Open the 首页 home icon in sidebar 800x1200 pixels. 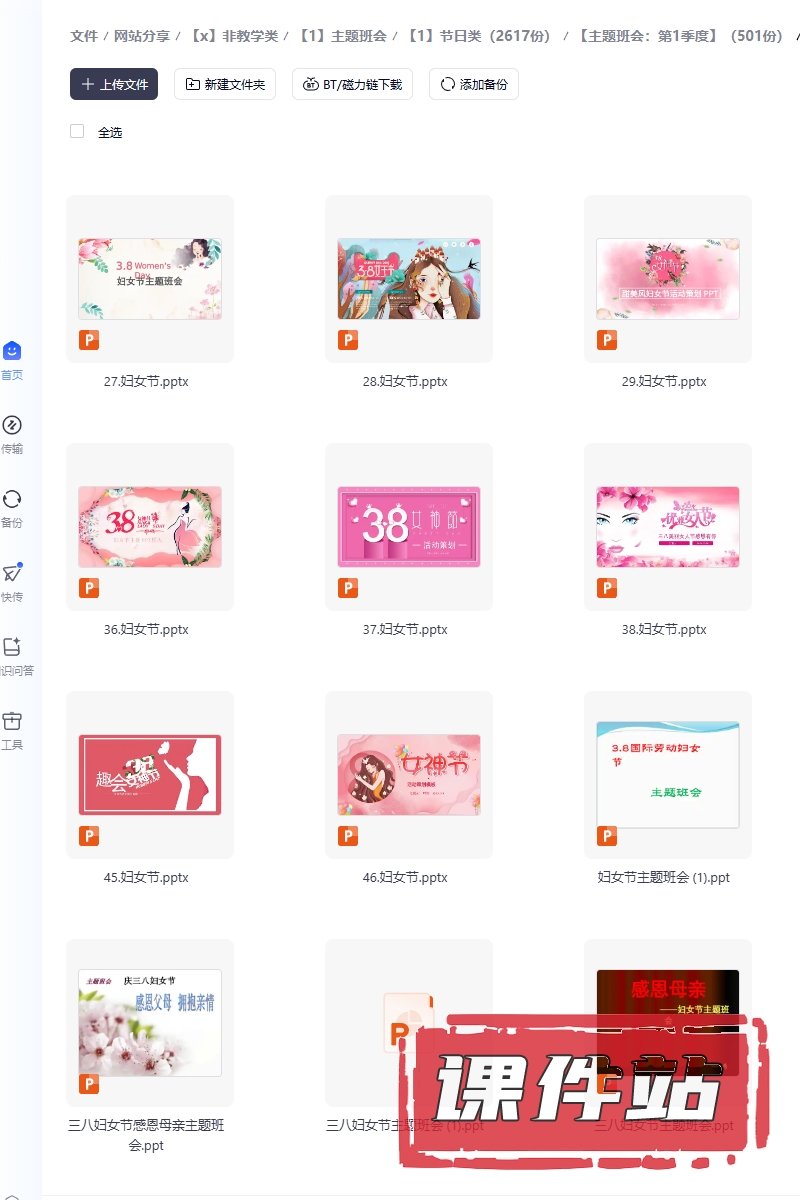[12, 351]
